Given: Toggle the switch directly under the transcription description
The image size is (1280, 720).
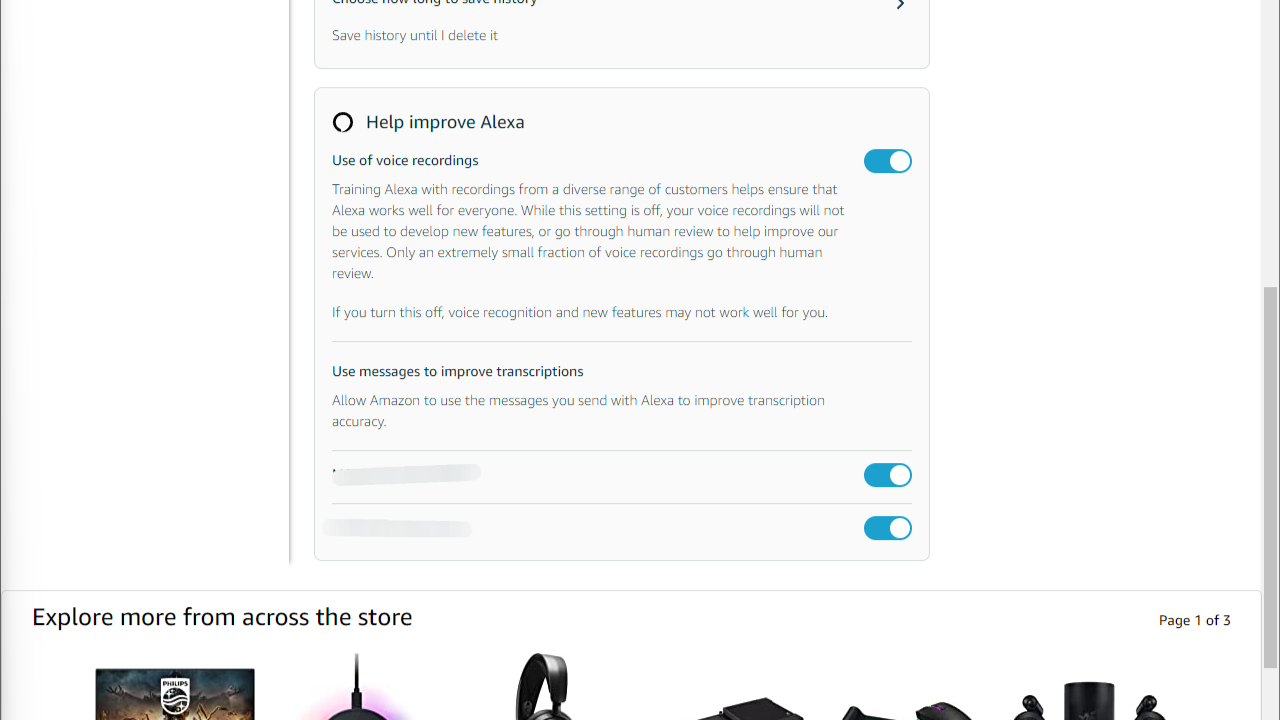Looking at the screenshot, I should [x=887, y=475].
